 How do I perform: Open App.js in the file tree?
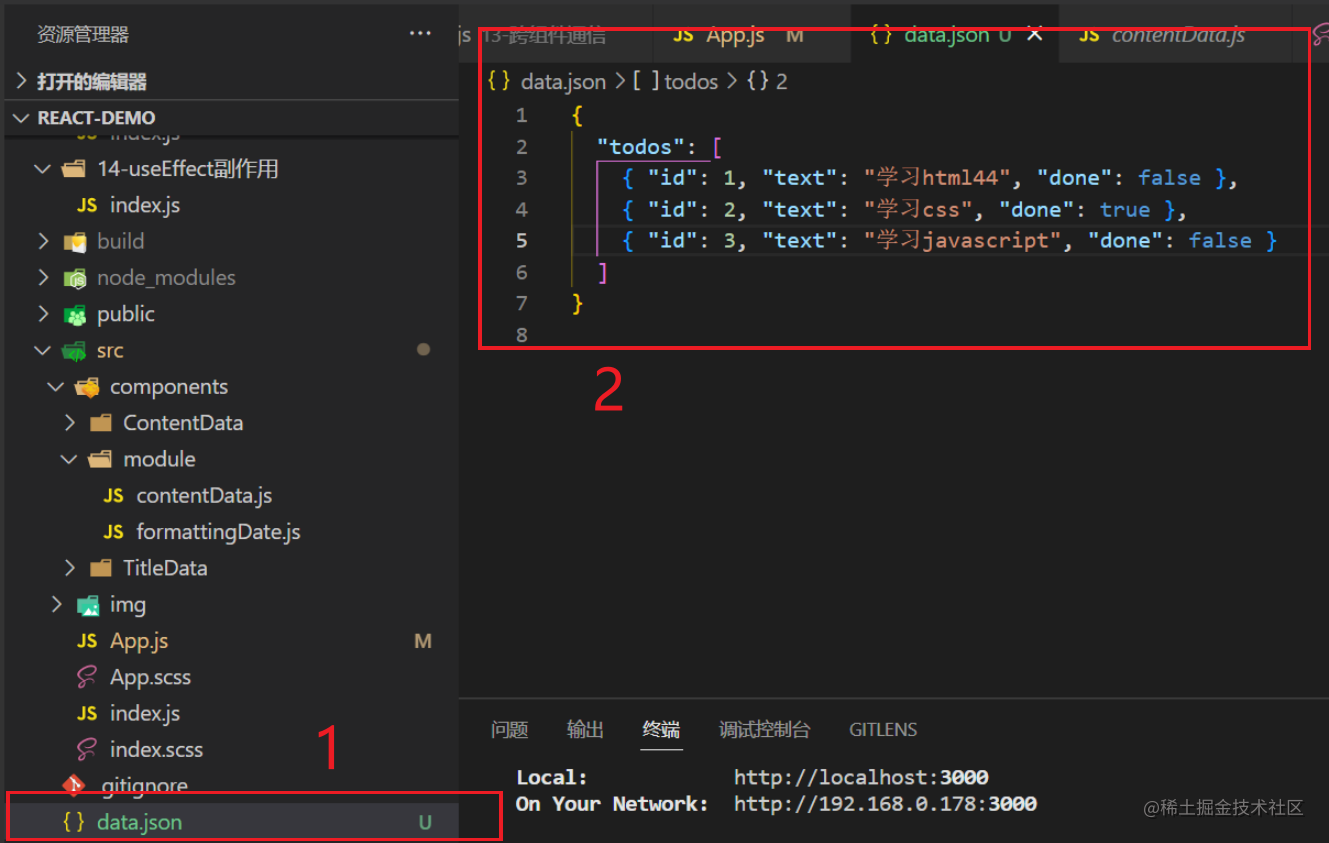[139, 641]
